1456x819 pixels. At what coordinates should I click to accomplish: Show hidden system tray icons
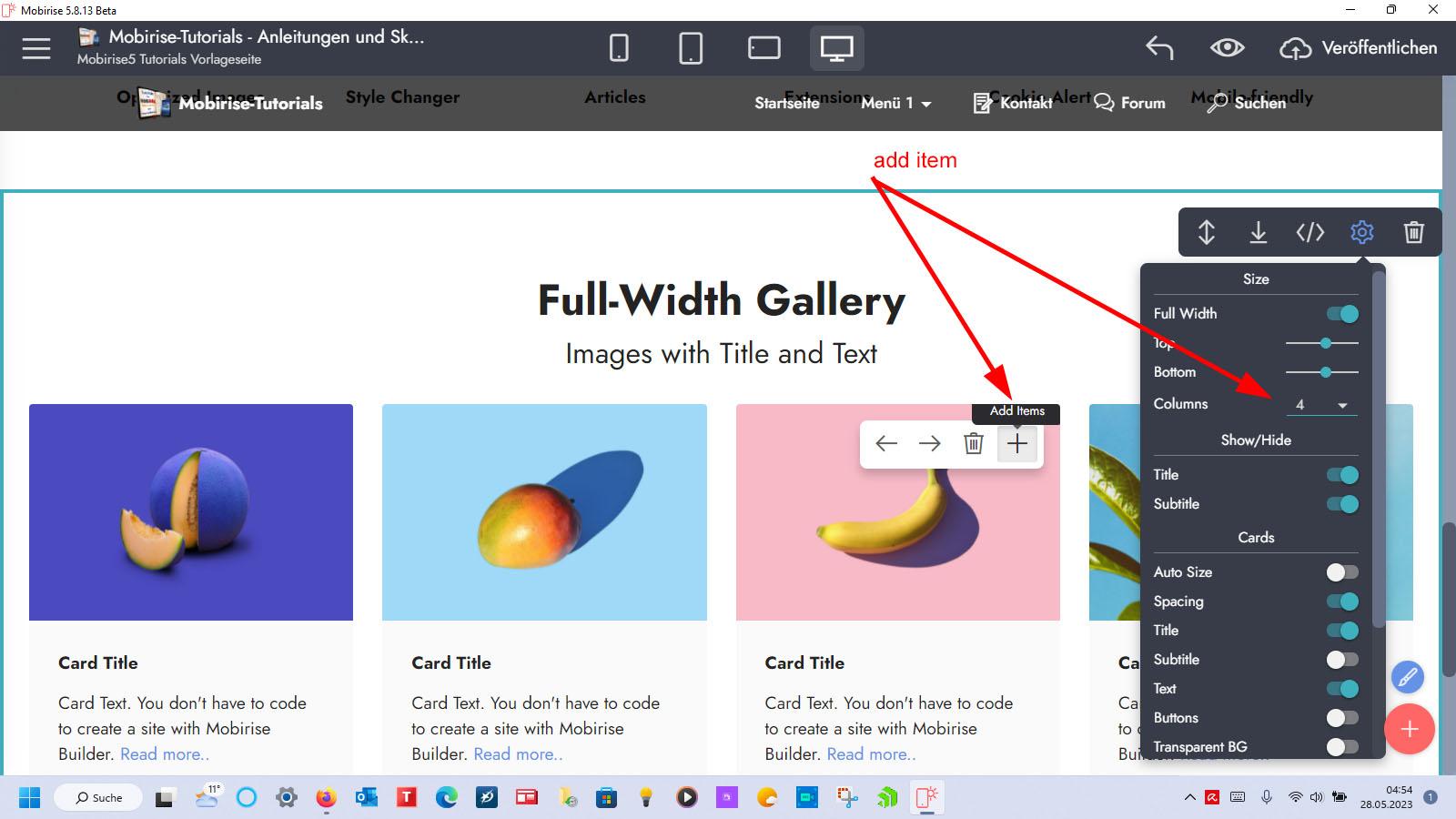(x=1189, y=798)
